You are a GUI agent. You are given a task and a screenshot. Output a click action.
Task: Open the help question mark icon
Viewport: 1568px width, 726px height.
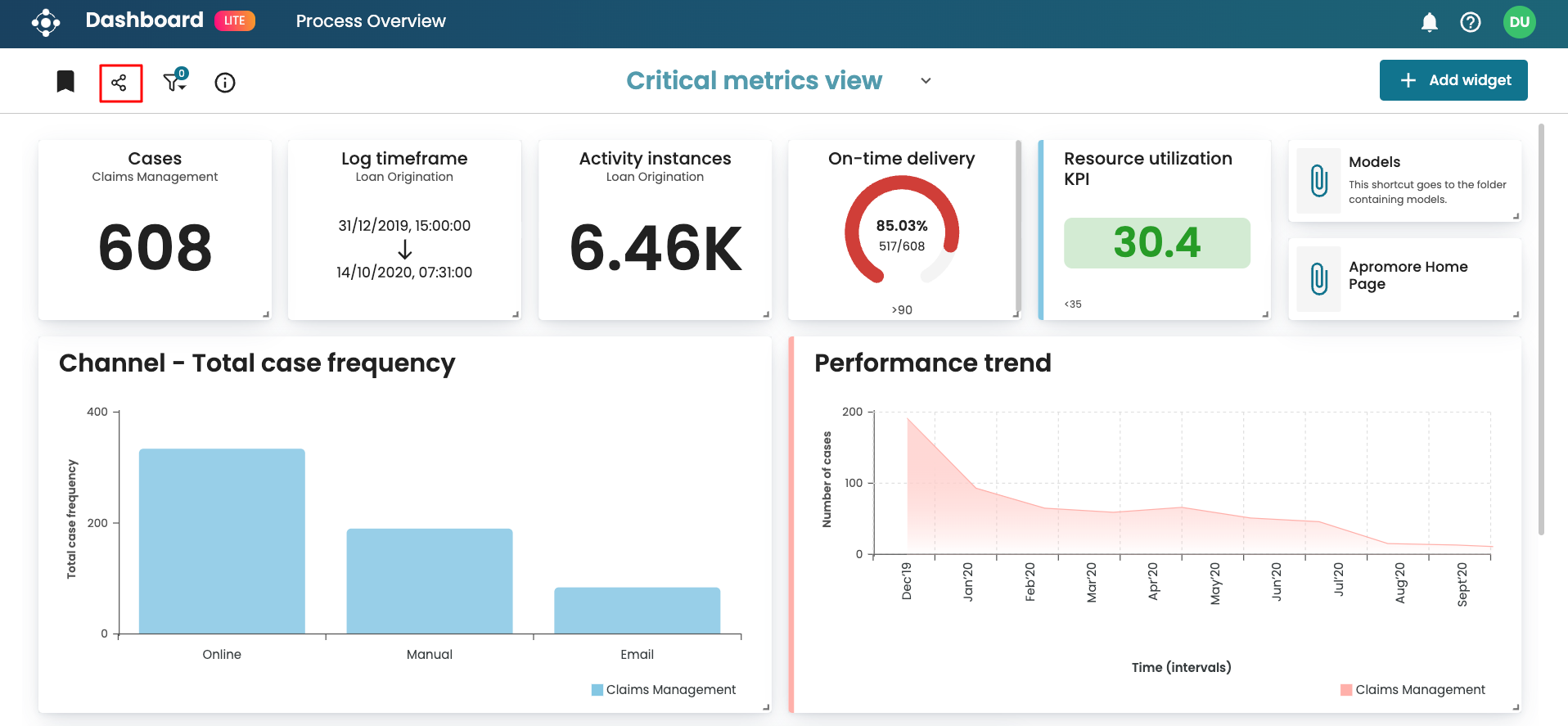point(1470,22)
